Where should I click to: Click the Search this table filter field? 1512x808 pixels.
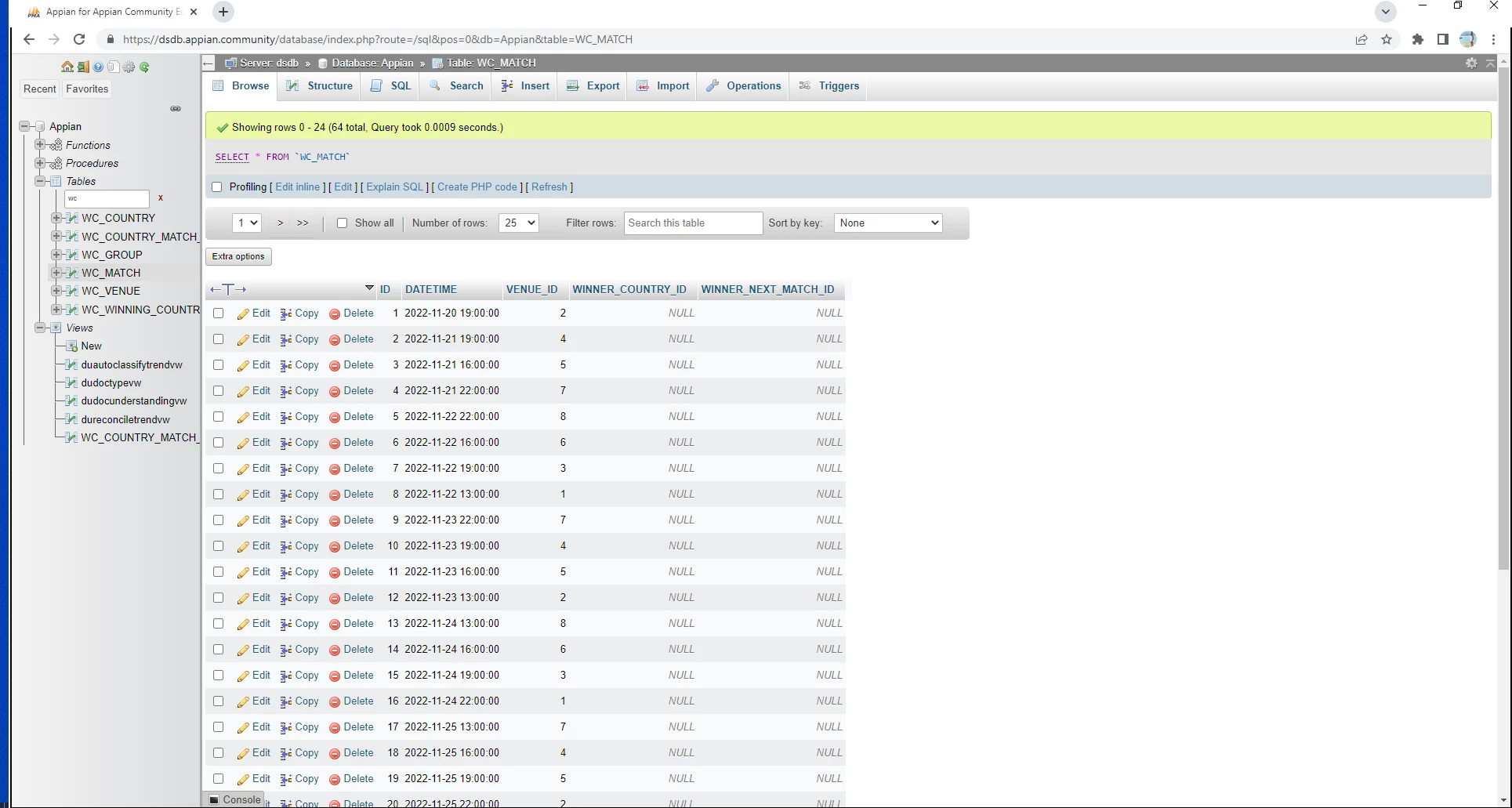click(x=693, y=223)
